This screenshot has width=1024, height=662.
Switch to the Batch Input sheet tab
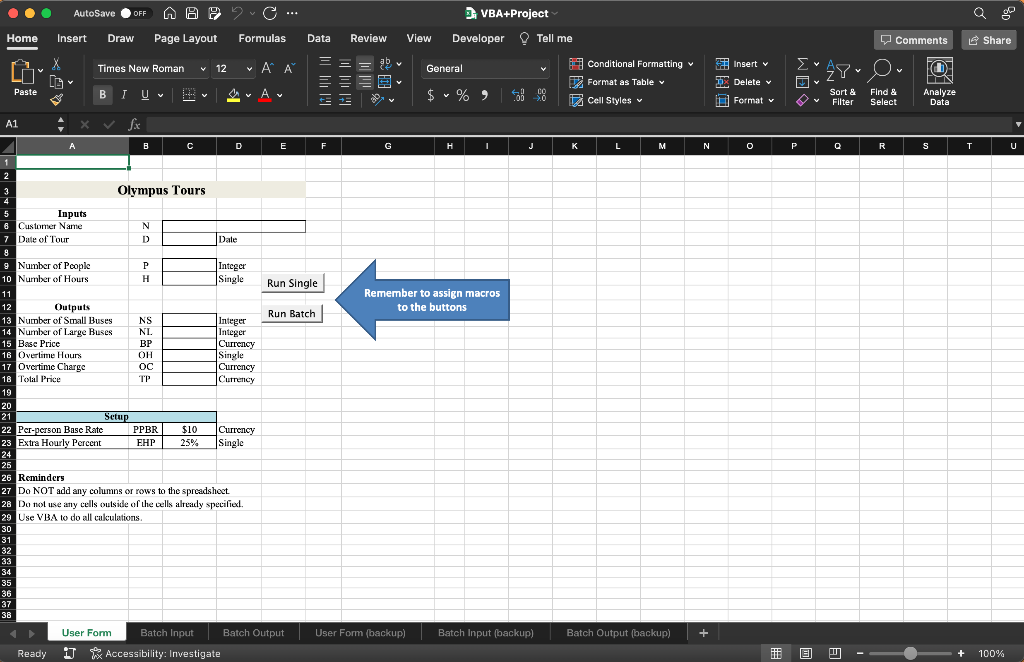[x=167, y=632]
